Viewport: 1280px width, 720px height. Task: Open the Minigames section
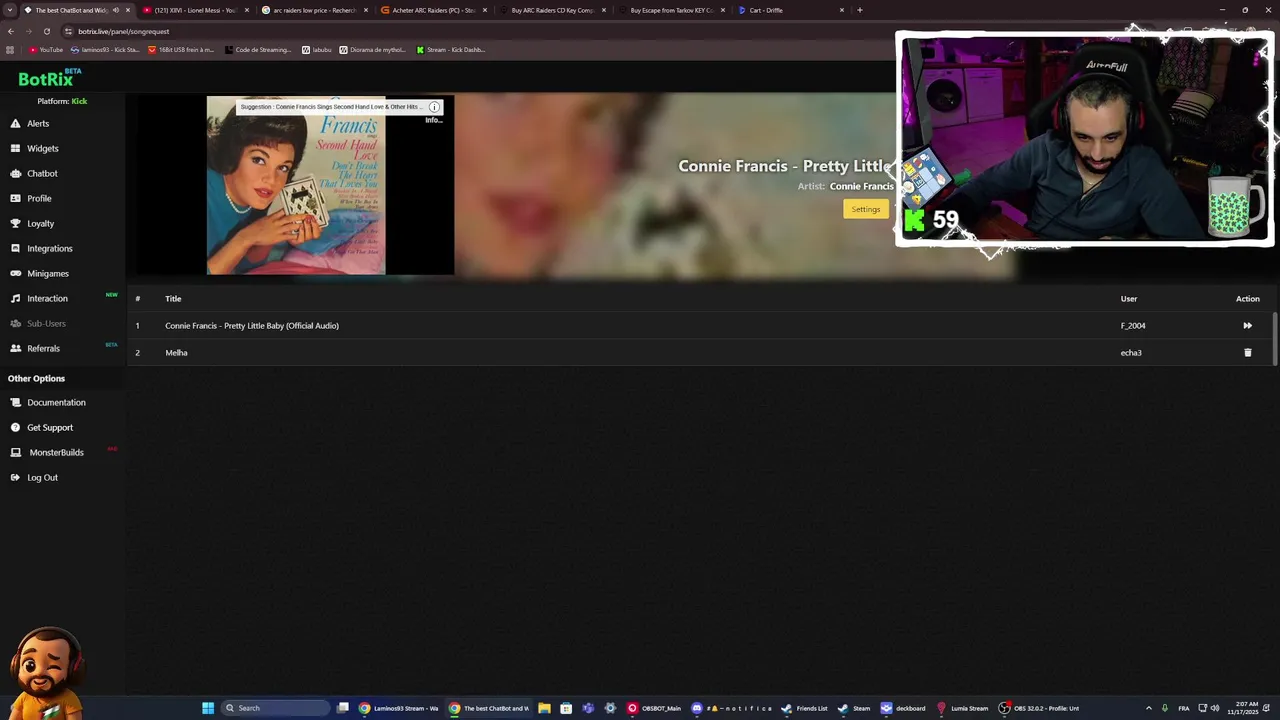point(39,273)
